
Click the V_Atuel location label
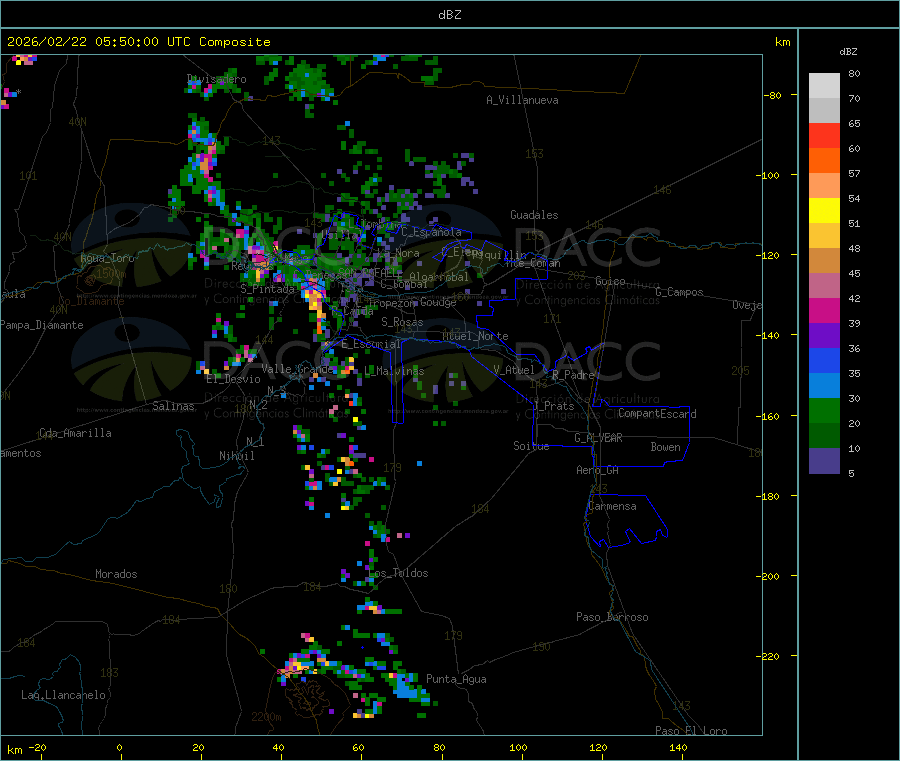[x=514, y=370]
